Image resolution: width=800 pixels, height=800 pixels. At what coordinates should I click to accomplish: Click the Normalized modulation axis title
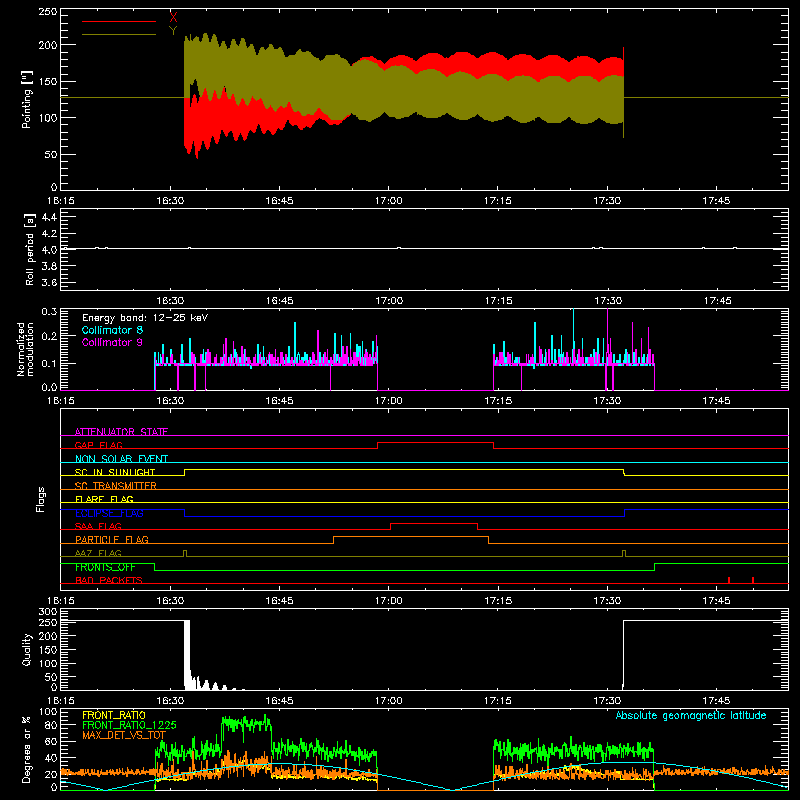point(26,349)
